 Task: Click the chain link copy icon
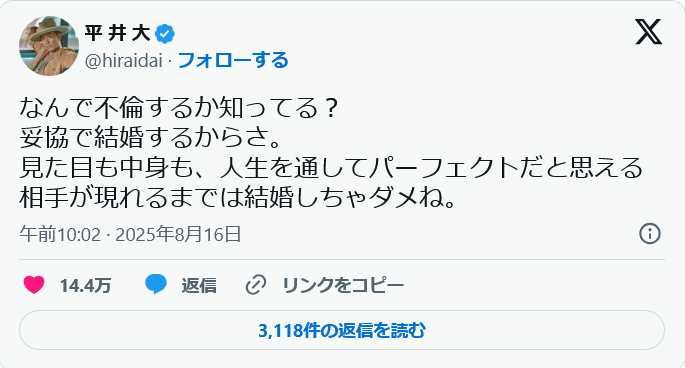[x=256, y=285]
